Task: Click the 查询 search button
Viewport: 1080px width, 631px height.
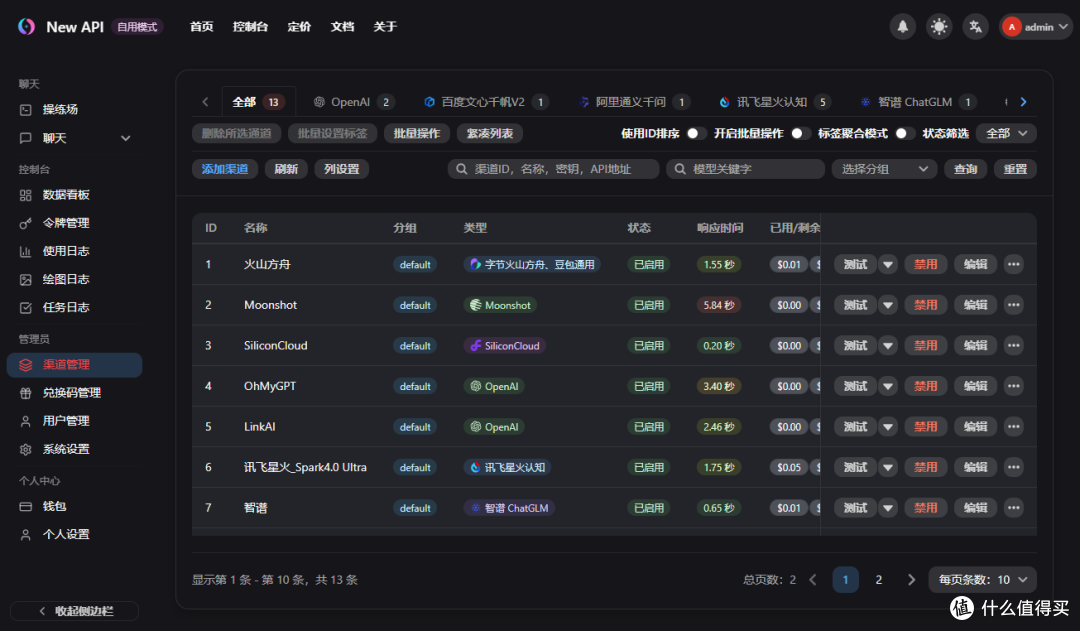Action: [x=965, y=169]
